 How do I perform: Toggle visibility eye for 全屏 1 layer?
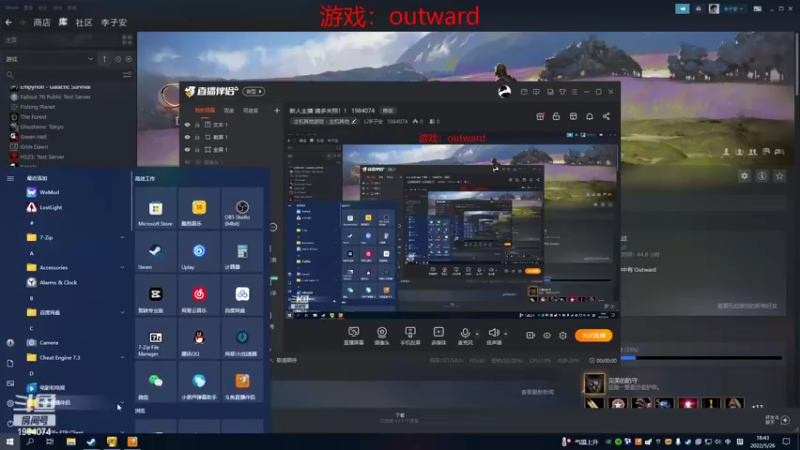187,149
